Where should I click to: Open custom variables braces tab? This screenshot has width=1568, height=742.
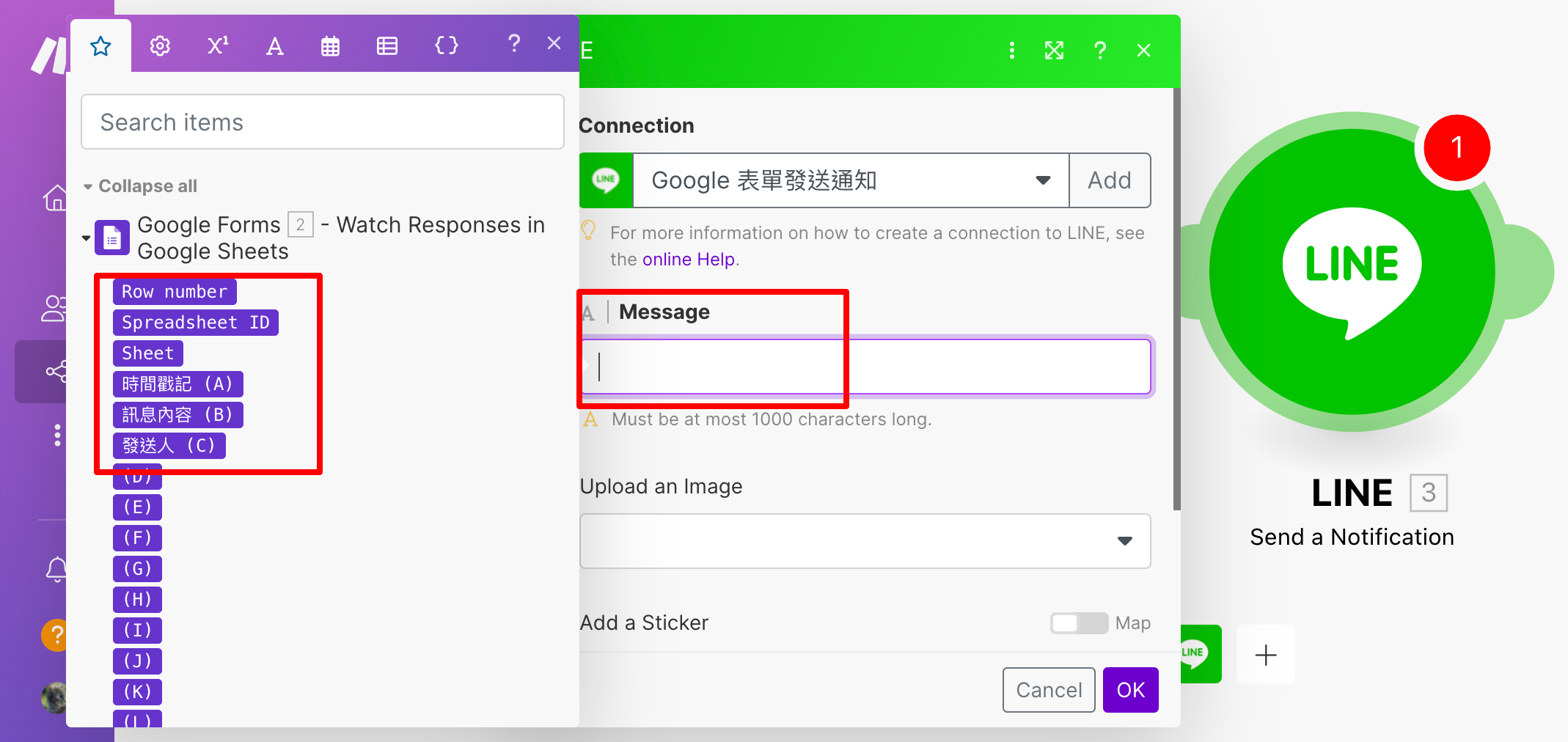[446, 45]
